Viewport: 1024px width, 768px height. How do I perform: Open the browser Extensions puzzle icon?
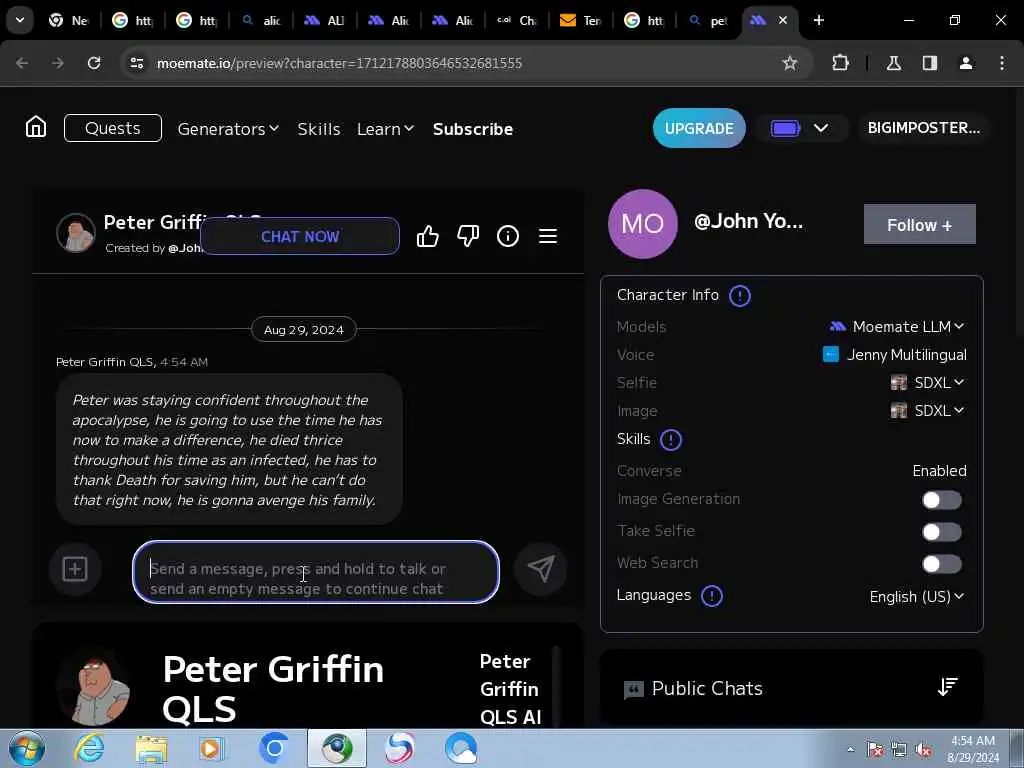(x=840, y=63)
